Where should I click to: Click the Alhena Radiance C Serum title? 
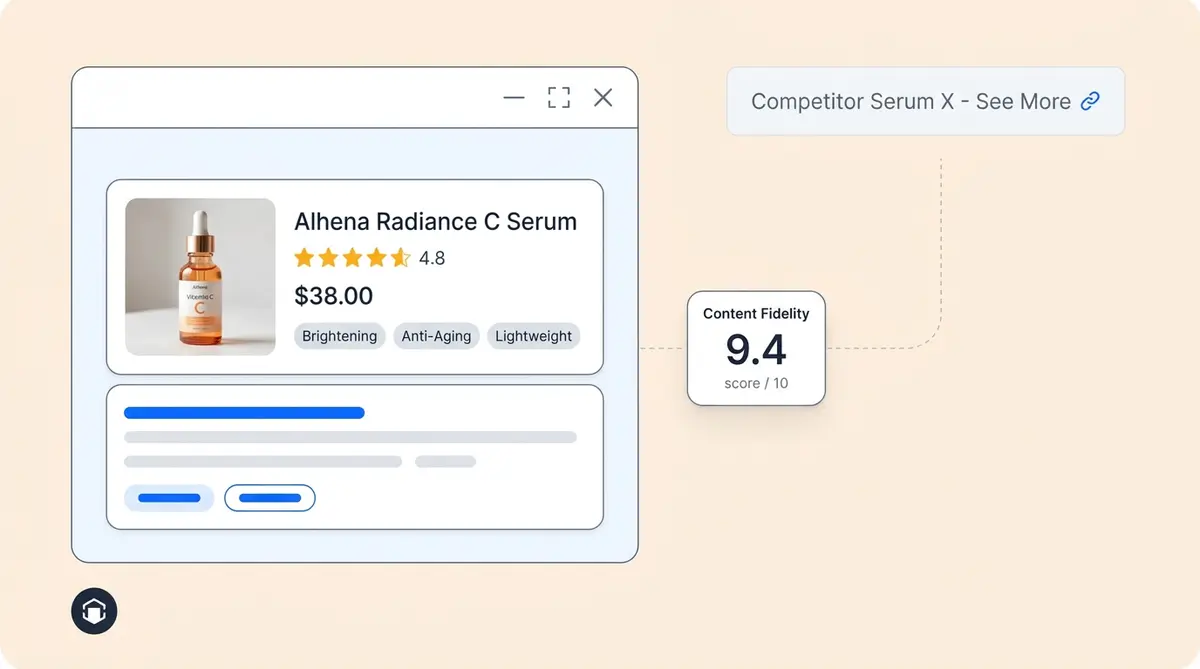[x=435, y=221]
